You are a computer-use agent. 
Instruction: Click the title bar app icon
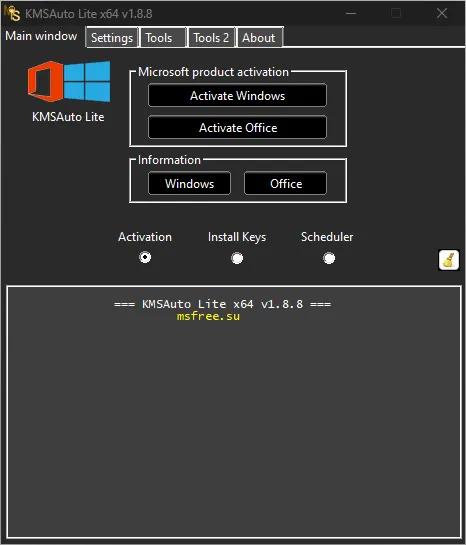pyautogui.click(x=12, y=13)
